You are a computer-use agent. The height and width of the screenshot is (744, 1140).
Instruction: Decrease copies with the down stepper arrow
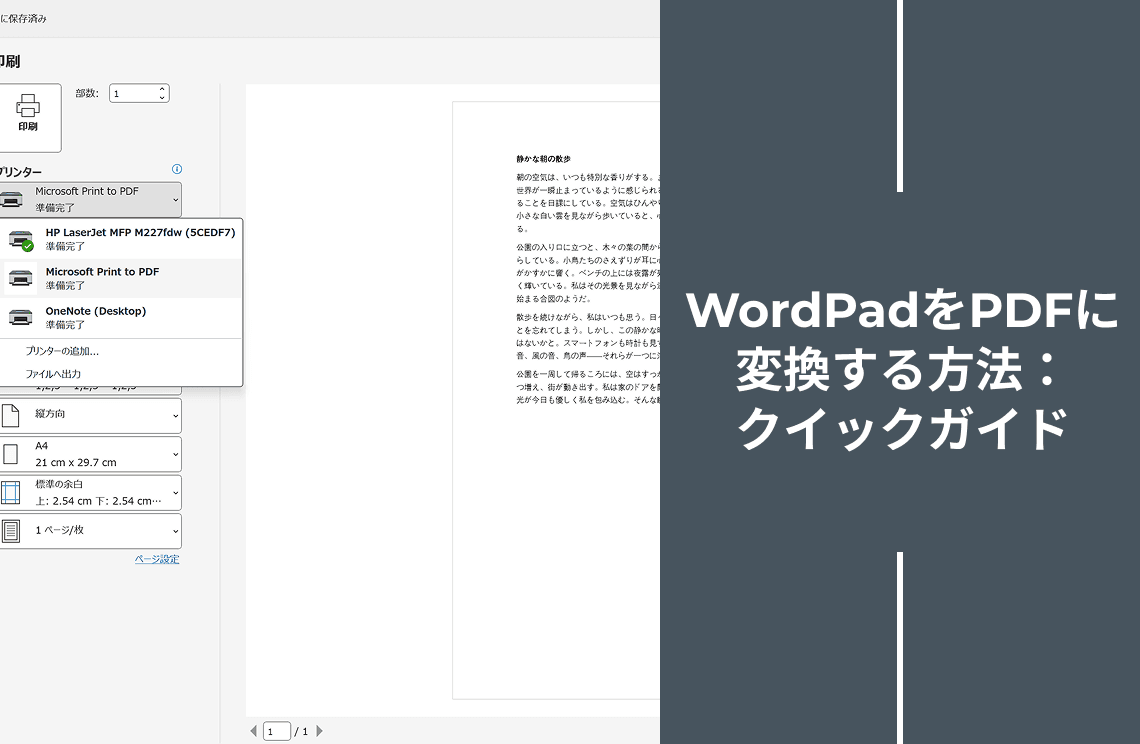coord(162,98)
